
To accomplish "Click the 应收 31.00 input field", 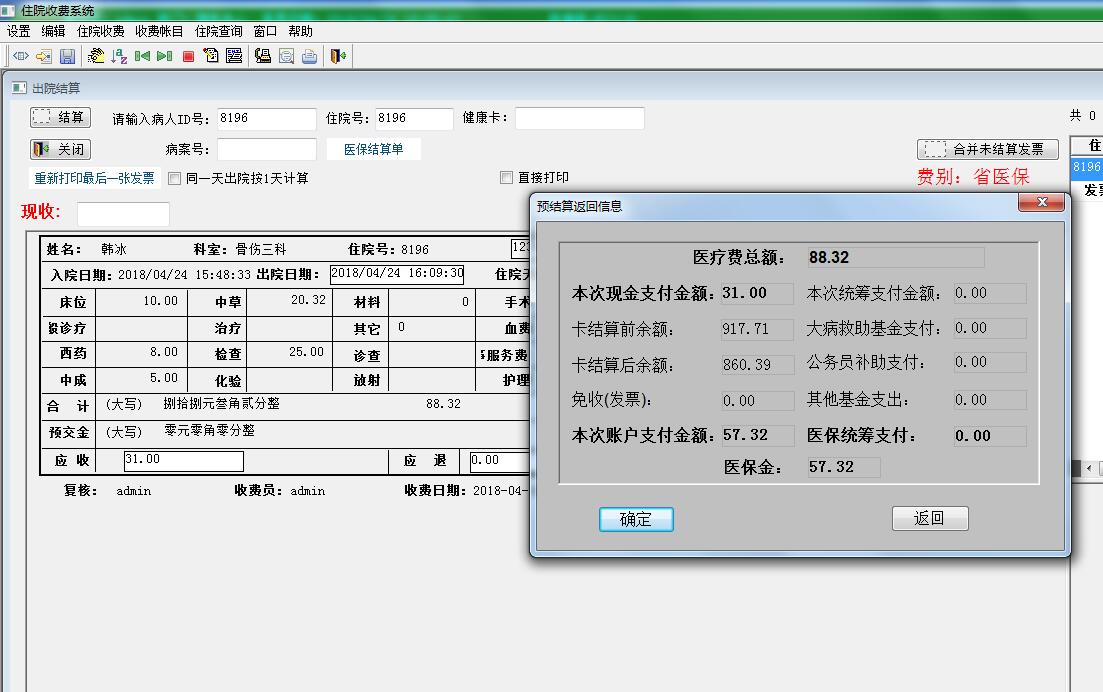I will [184, 461].
